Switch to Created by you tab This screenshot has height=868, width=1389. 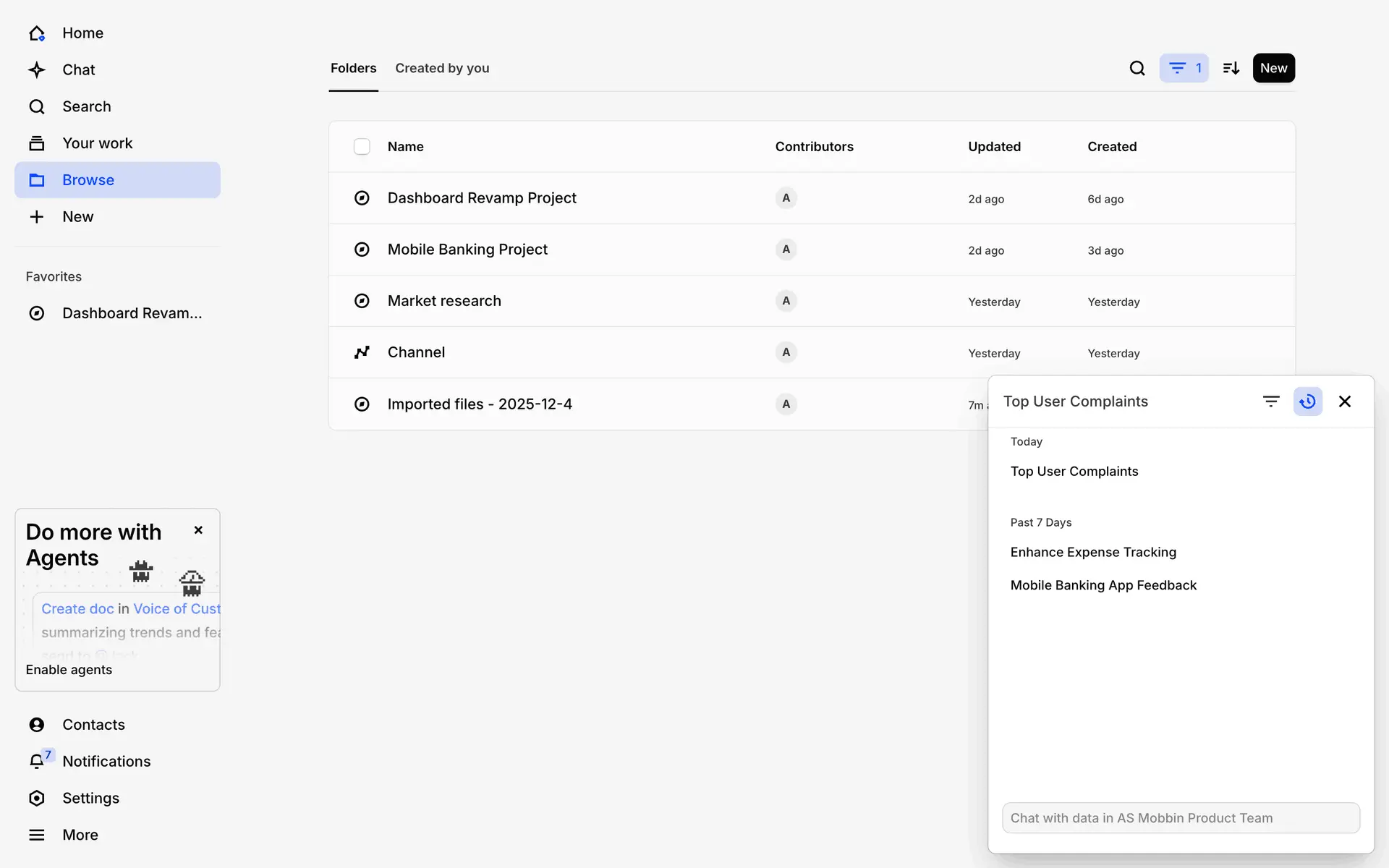click(x=442, y=68)
